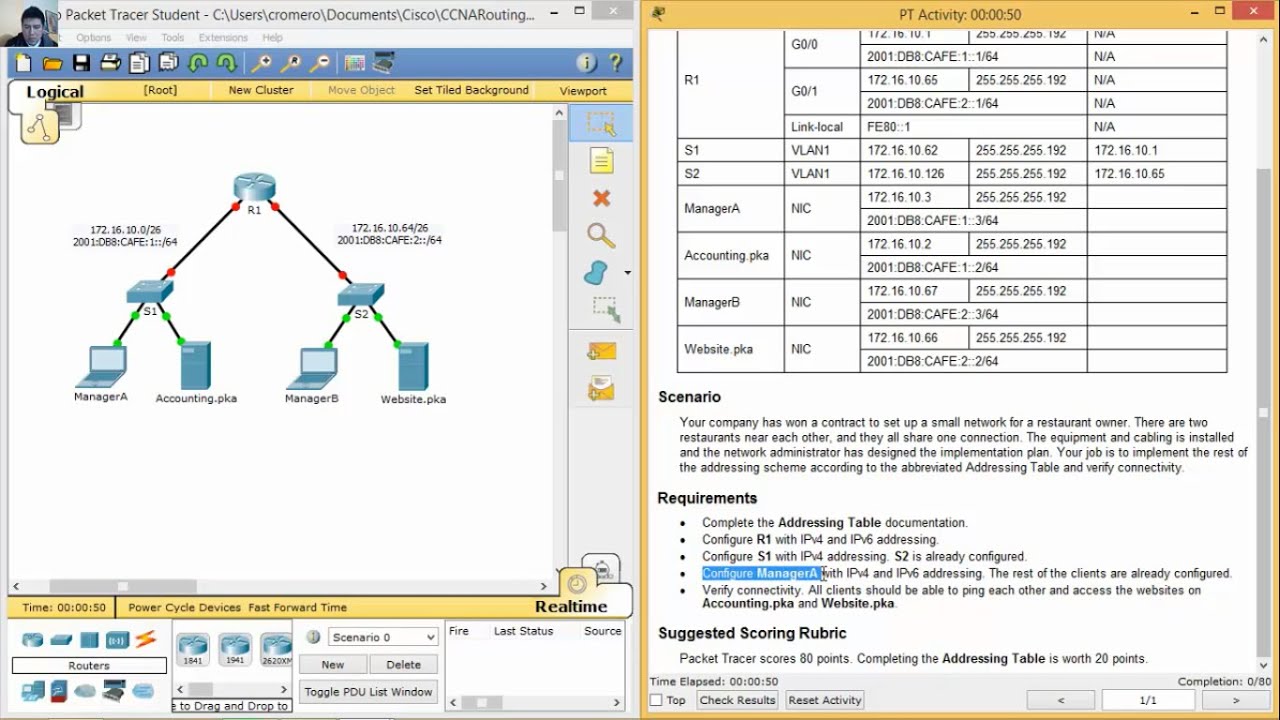The width and height of the screenshot is (1280, 720).
Task: Switch to the Logical workspace tab
Action: pos(55,92)
